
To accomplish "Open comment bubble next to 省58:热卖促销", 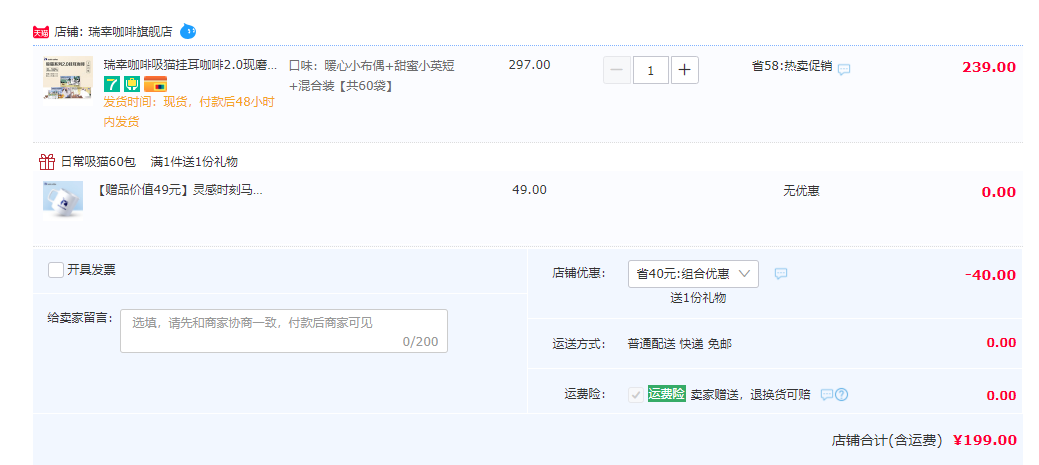I will coord(844,69).
